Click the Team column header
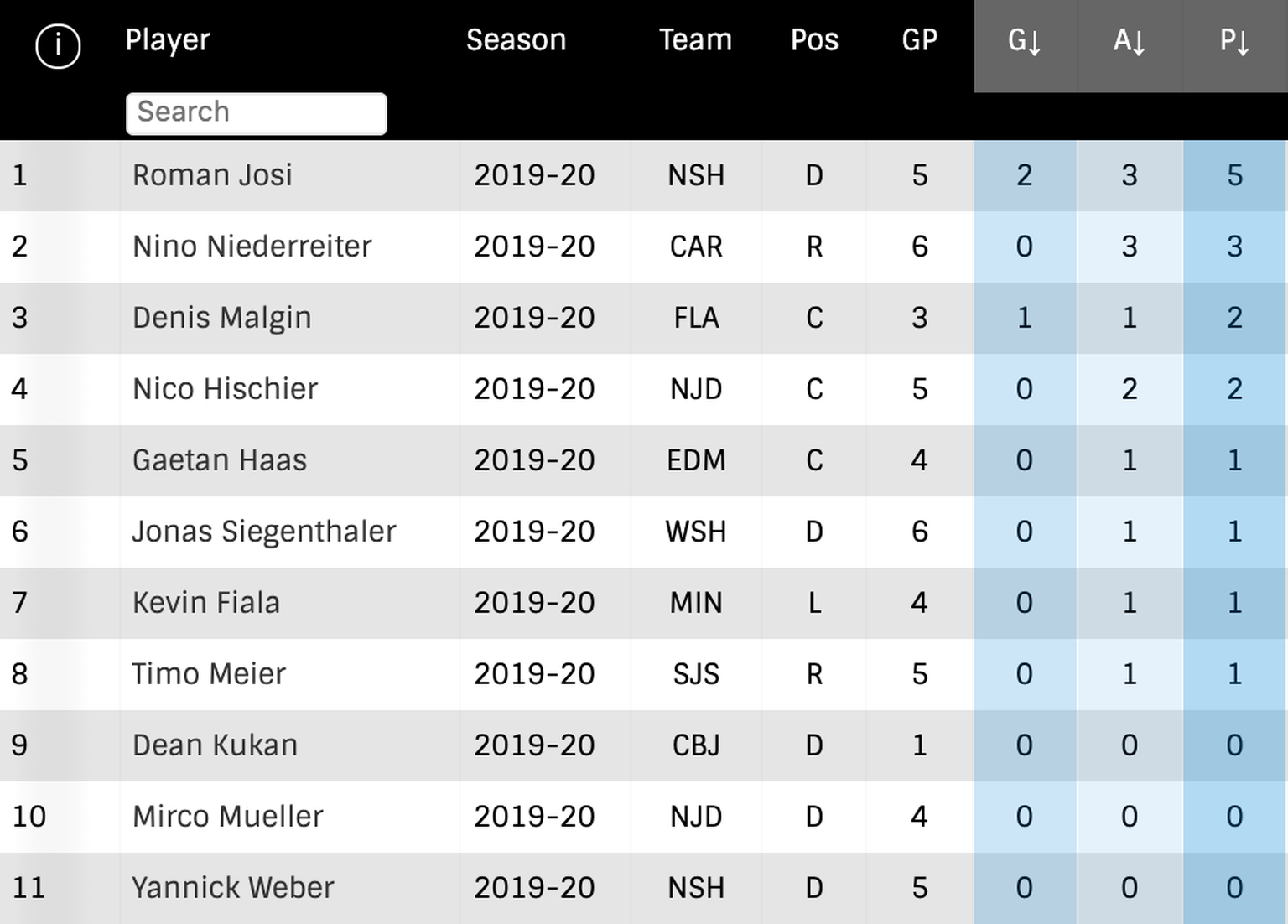1288x924 pixels. 695,39
